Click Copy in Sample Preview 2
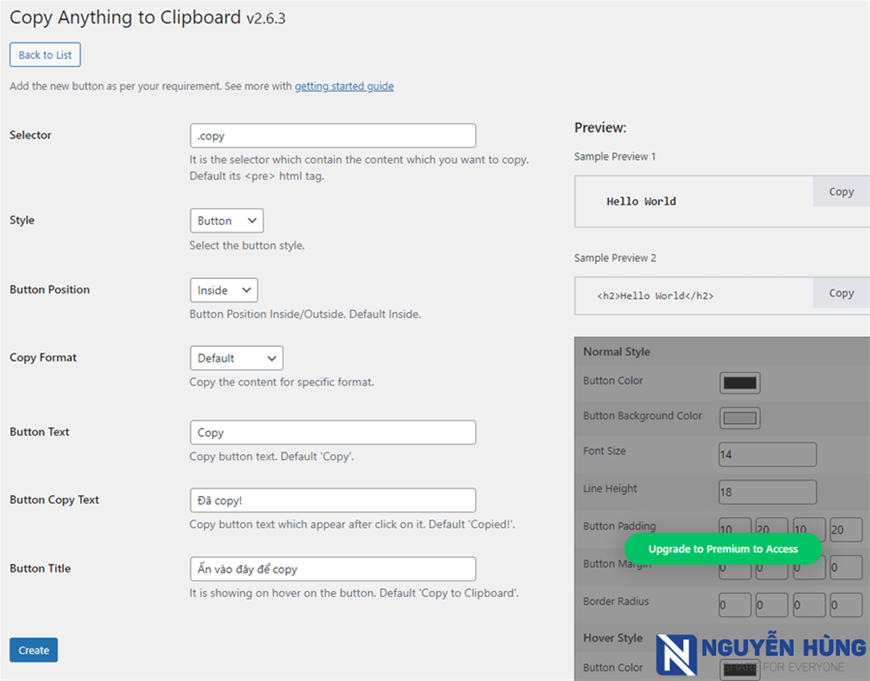This screenshot has height=681, width=870. click(x=841, y=293)
